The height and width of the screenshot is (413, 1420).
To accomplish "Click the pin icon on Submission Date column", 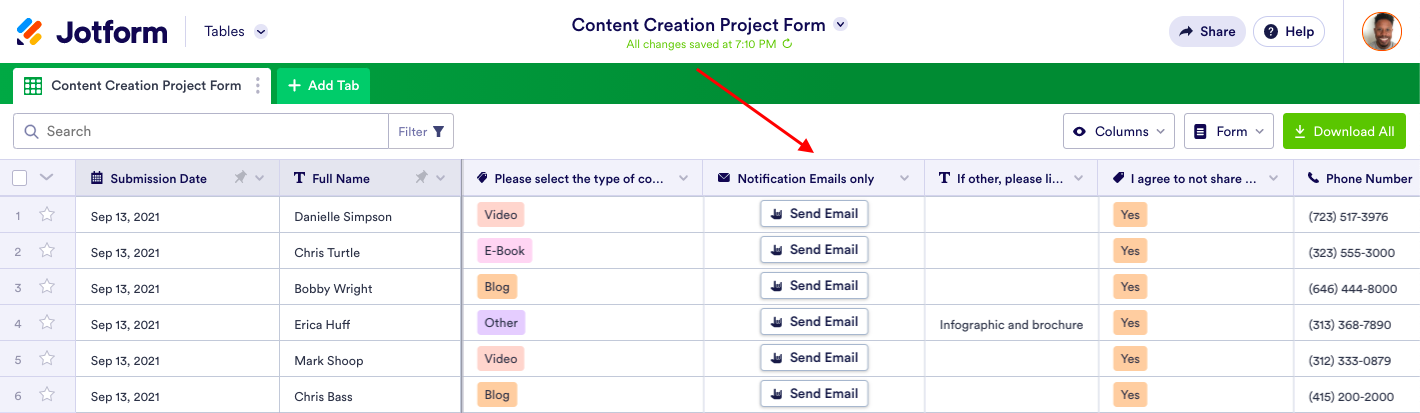I will (240, 178).
